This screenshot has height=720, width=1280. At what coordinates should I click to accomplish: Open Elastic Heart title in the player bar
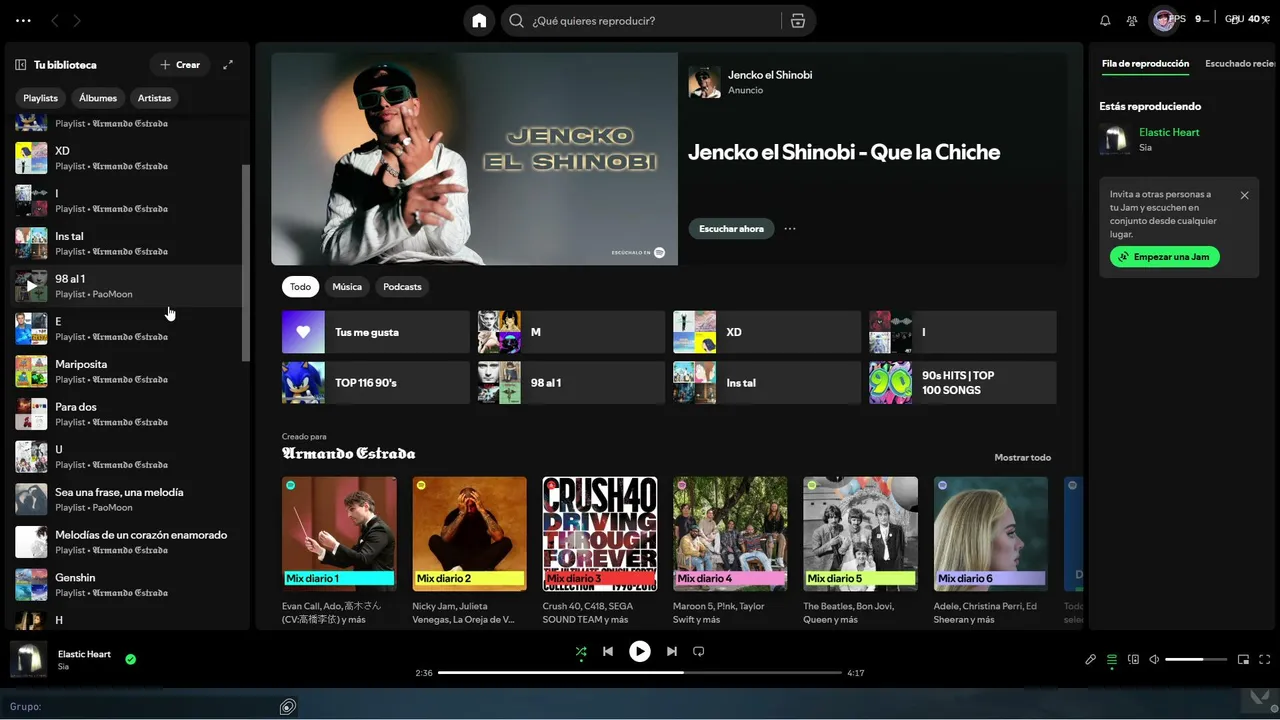pos(85,654)
